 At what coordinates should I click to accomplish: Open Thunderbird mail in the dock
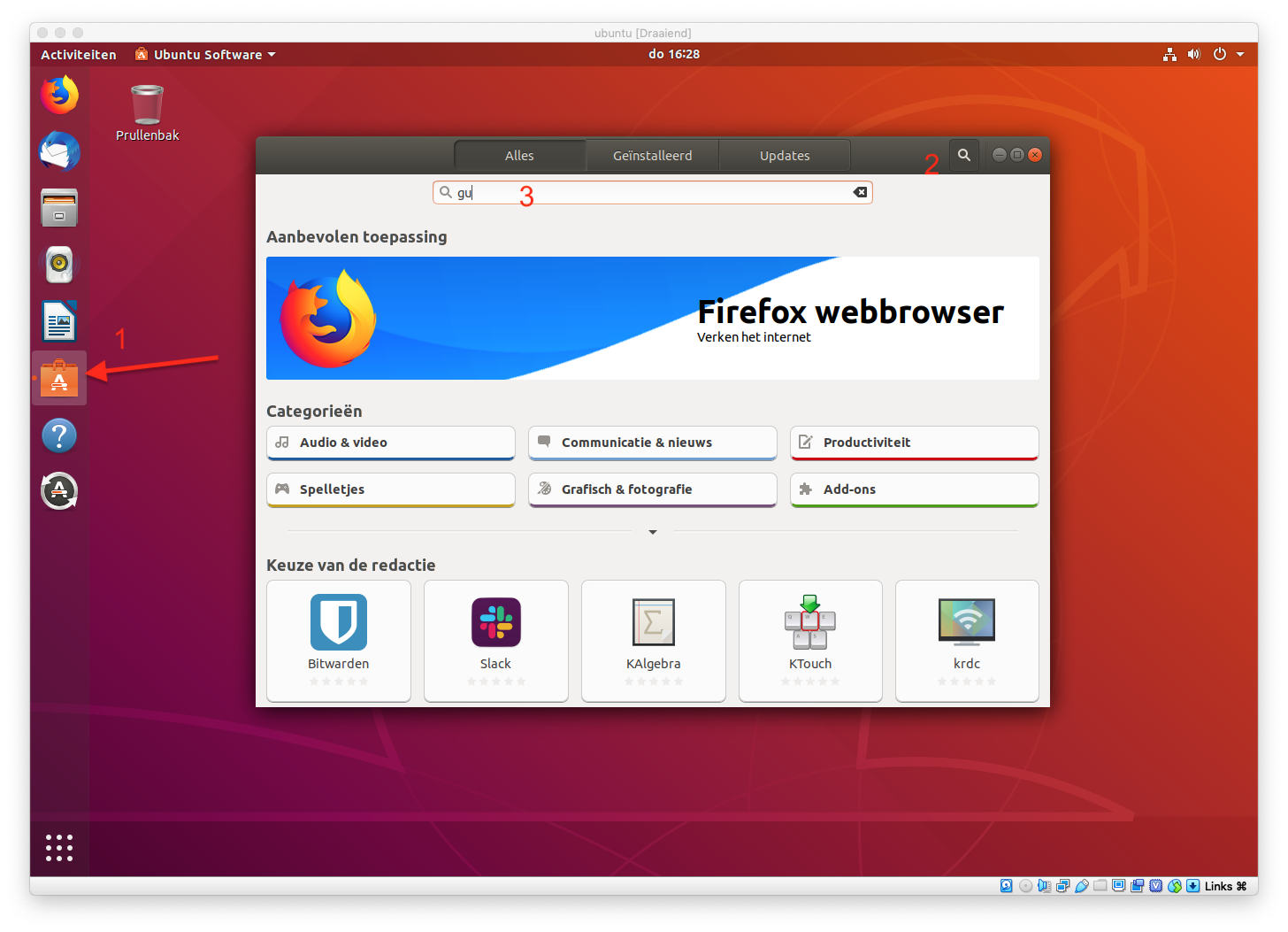(x=59, y=152)
